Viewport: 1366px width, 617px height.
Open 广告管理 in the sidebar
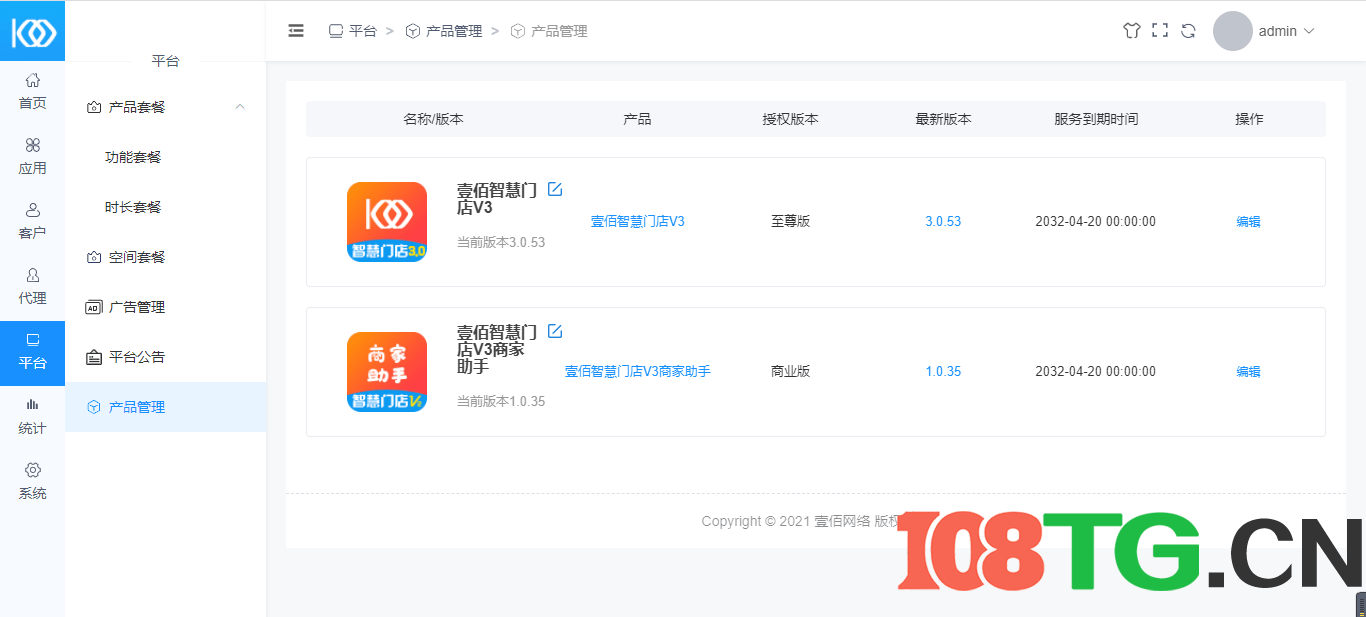137,307
